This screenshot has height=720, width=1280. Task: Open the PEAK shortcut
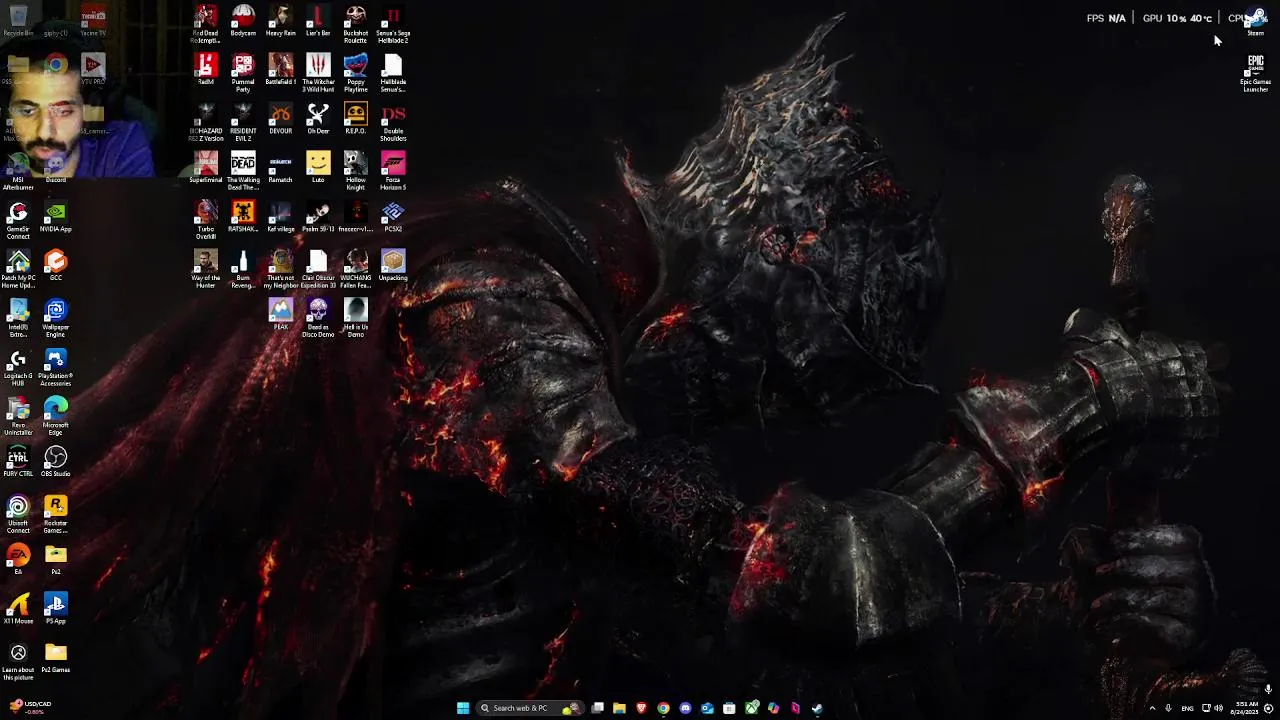(x=280, y=315)
